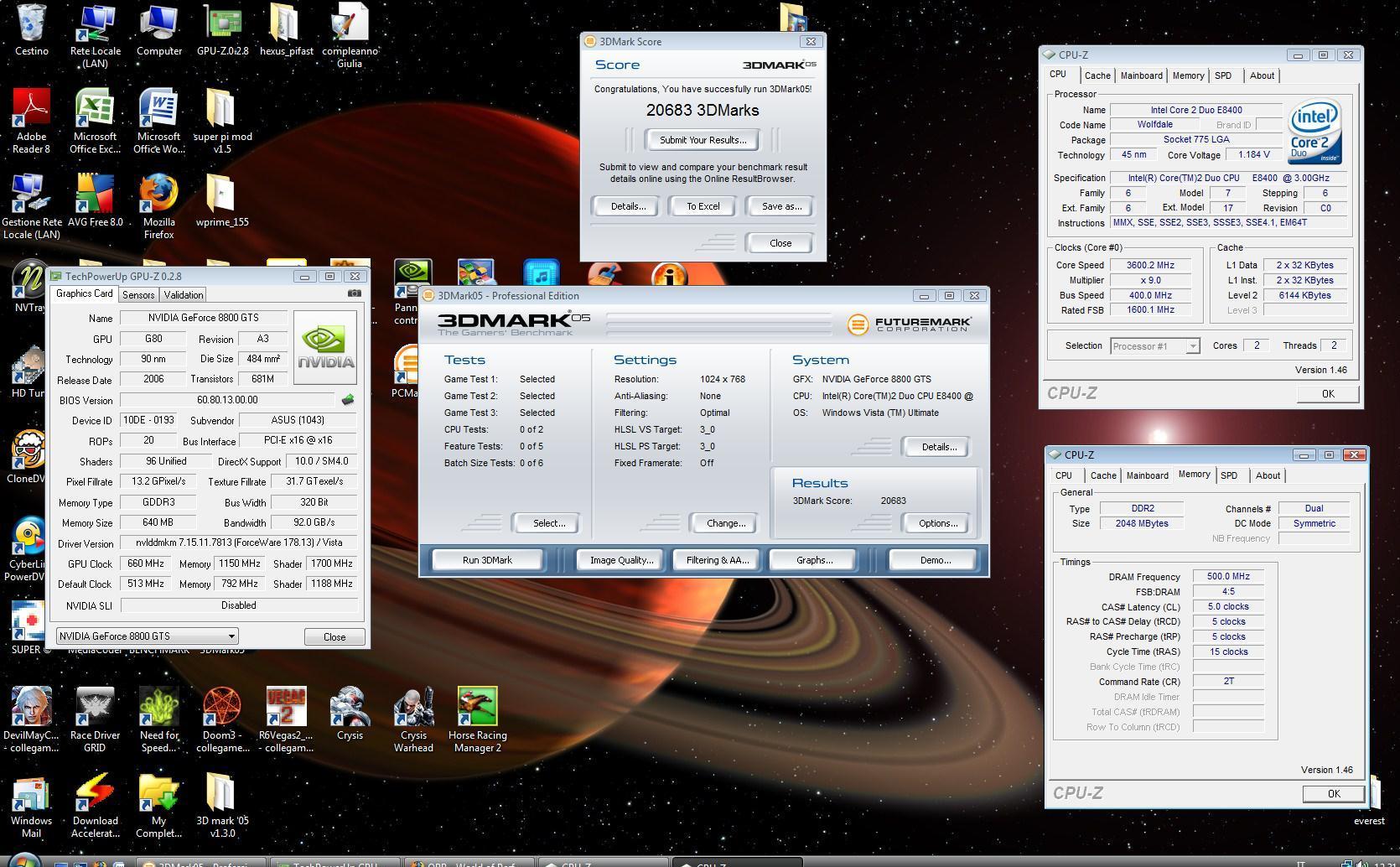
Task: Click Close button in GPU-Z window
Action: point(334,636)
